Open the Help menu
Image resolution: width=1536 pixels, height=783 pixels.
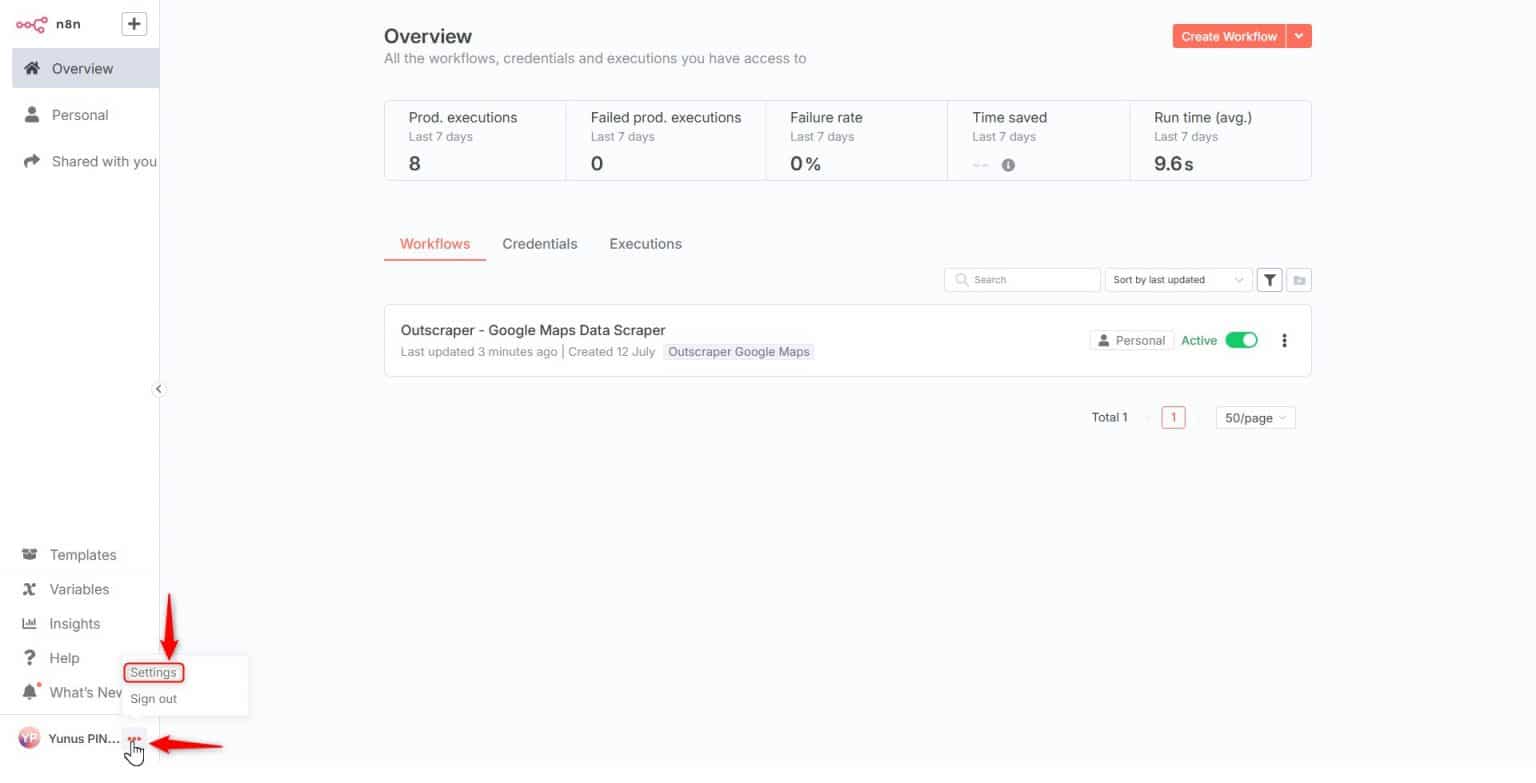click(x=64, y=657)
